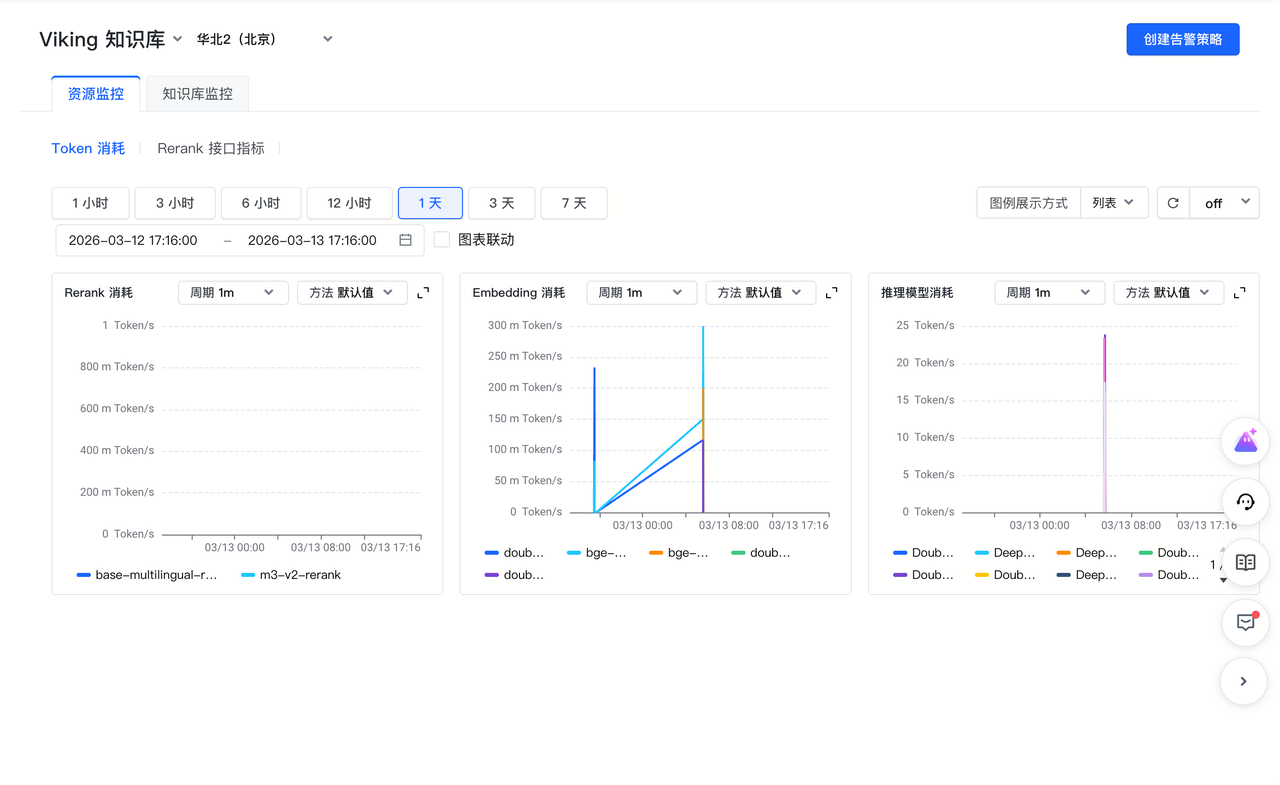Go to next legend page in 推理模型消耗

point(1223,581)
